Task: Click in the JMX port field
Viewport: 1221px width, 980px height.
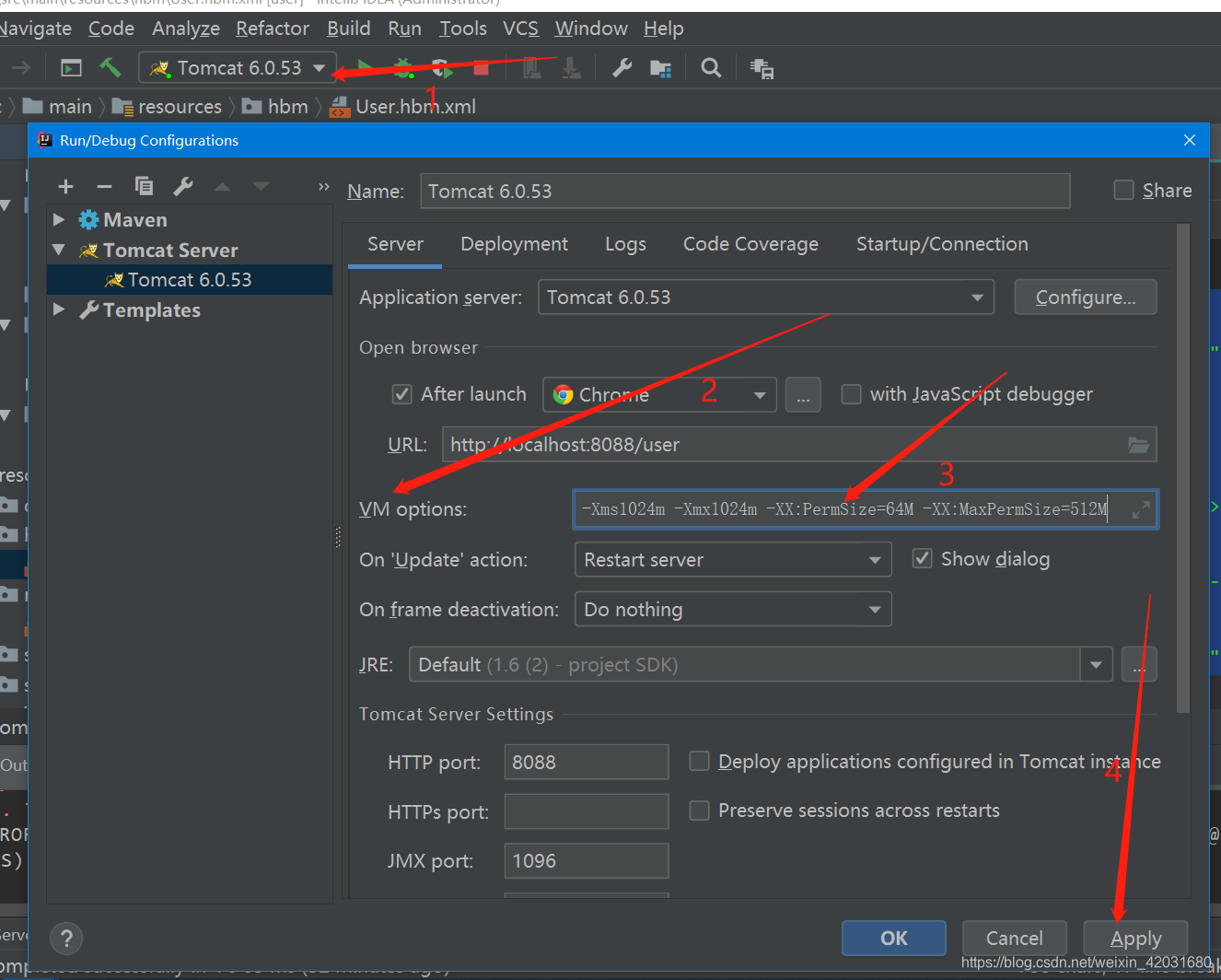Action: point(586,861)
